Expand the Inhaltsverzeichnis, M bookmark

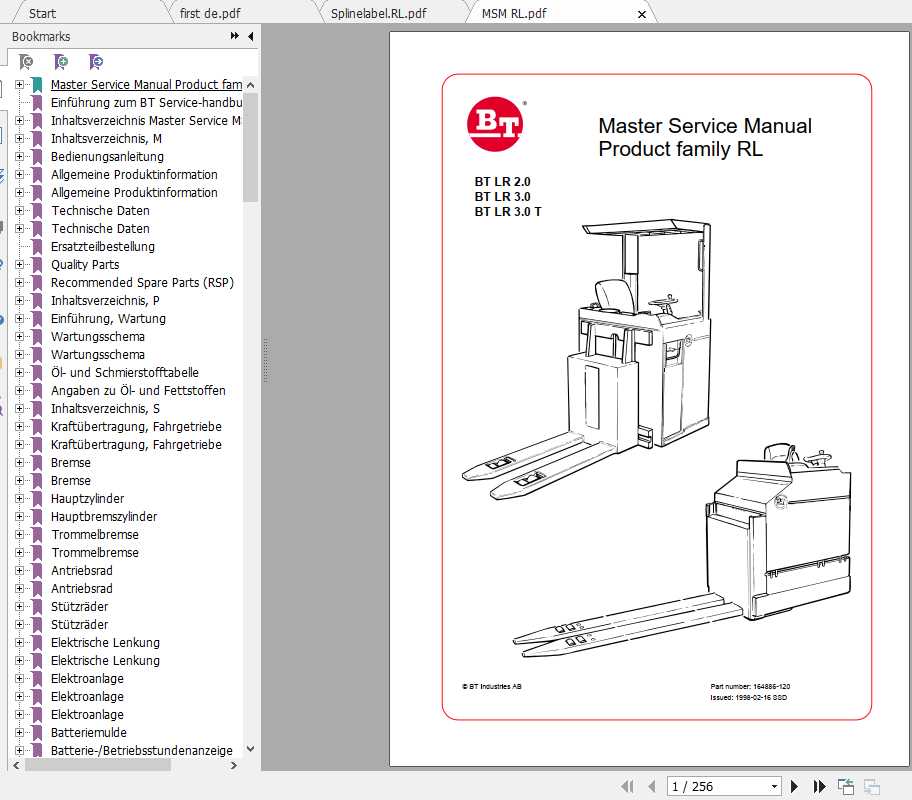coord(19,138)
